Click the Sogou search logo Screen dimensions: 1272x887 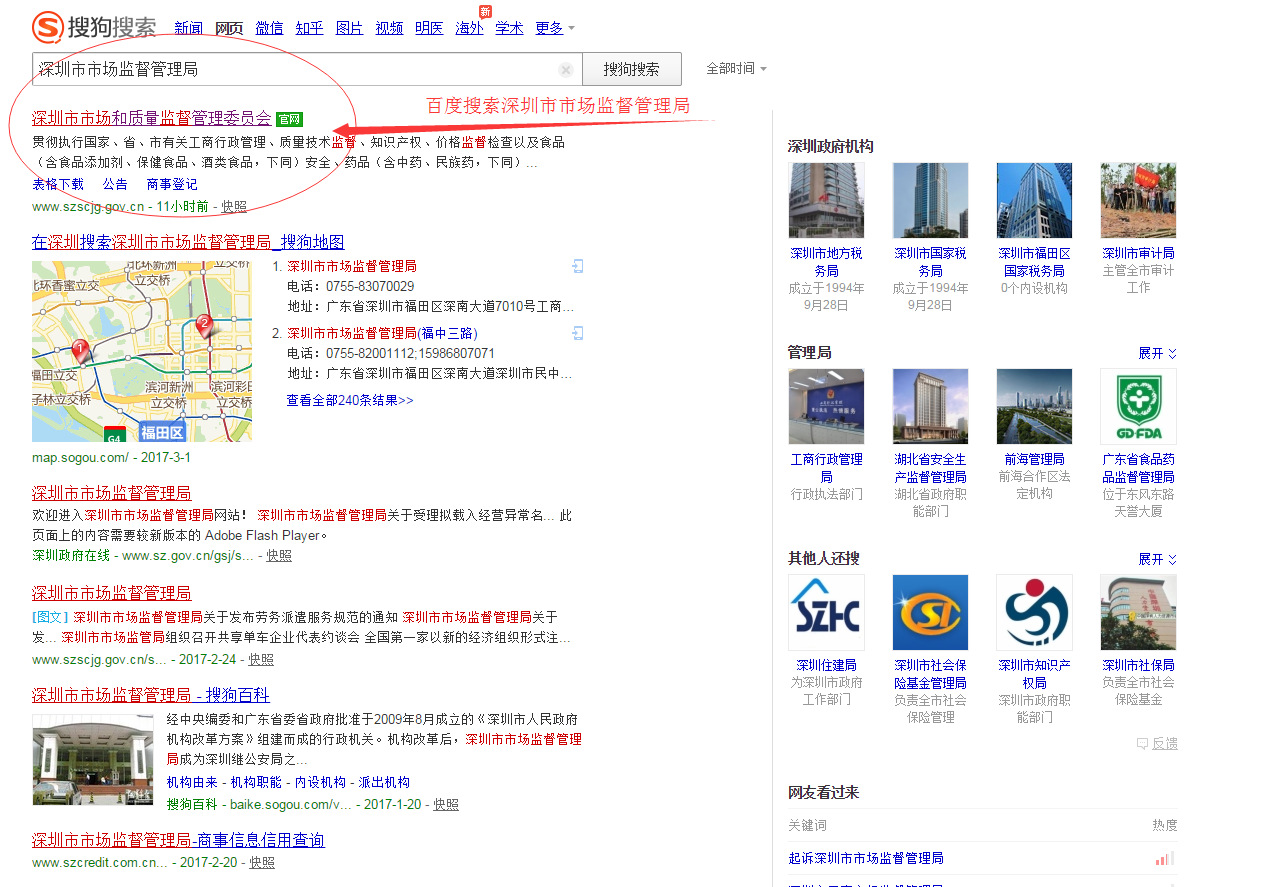(94, 27)
